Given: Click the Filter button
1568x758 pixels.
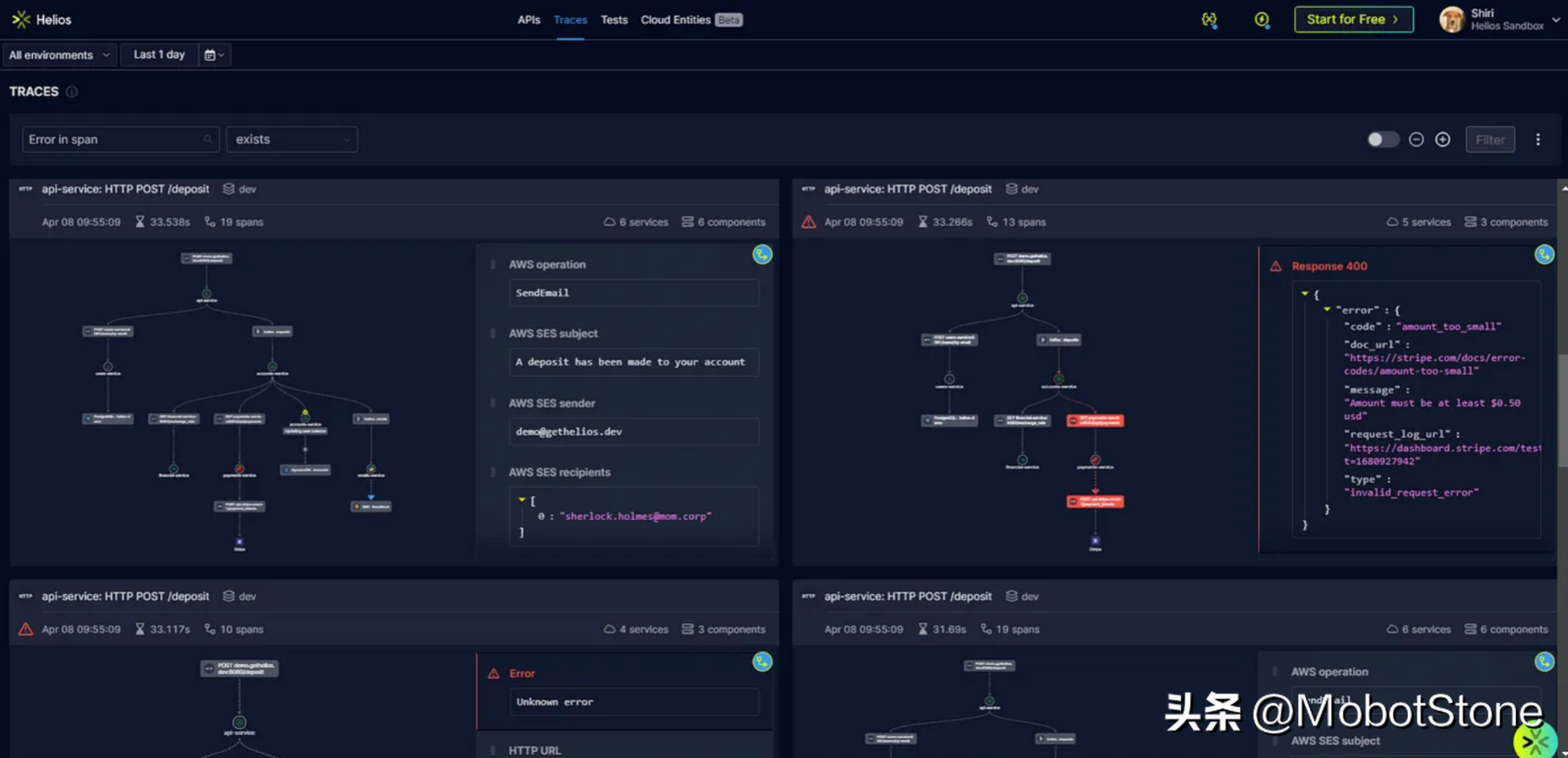Looking at the screenshot, I should click(x=1490, y=139).
